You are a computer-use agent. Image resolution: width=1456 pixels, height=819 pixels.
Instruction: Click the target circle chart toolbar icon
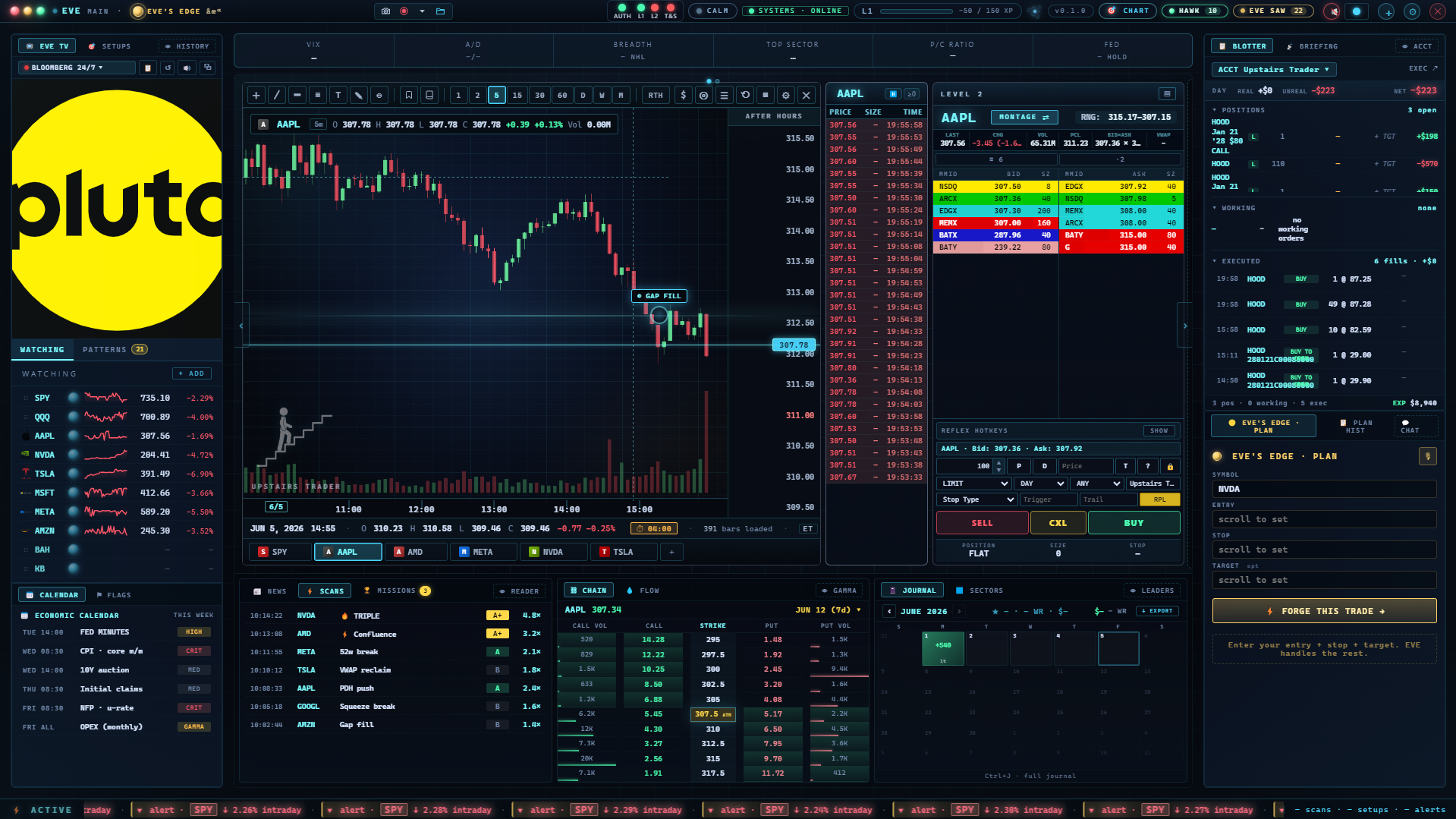tap(704, 96)
